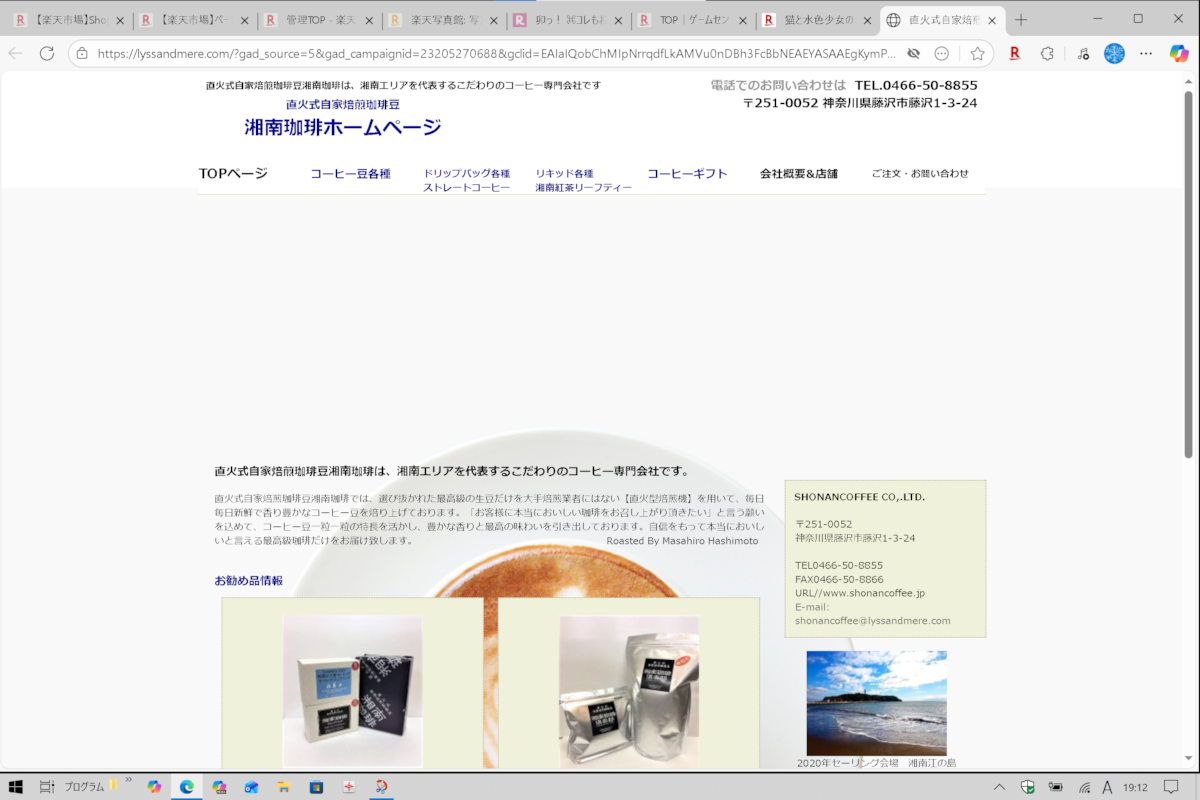Open the ドリップバッグ各種 navigation link
Viewport: 1200px width, 800px height.
tap(466, 173)
